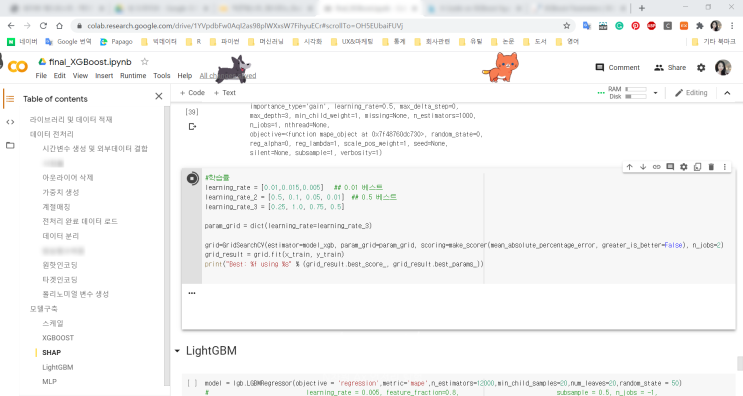
Task: Close the Table of contents panel
Action: coord(159,96)
